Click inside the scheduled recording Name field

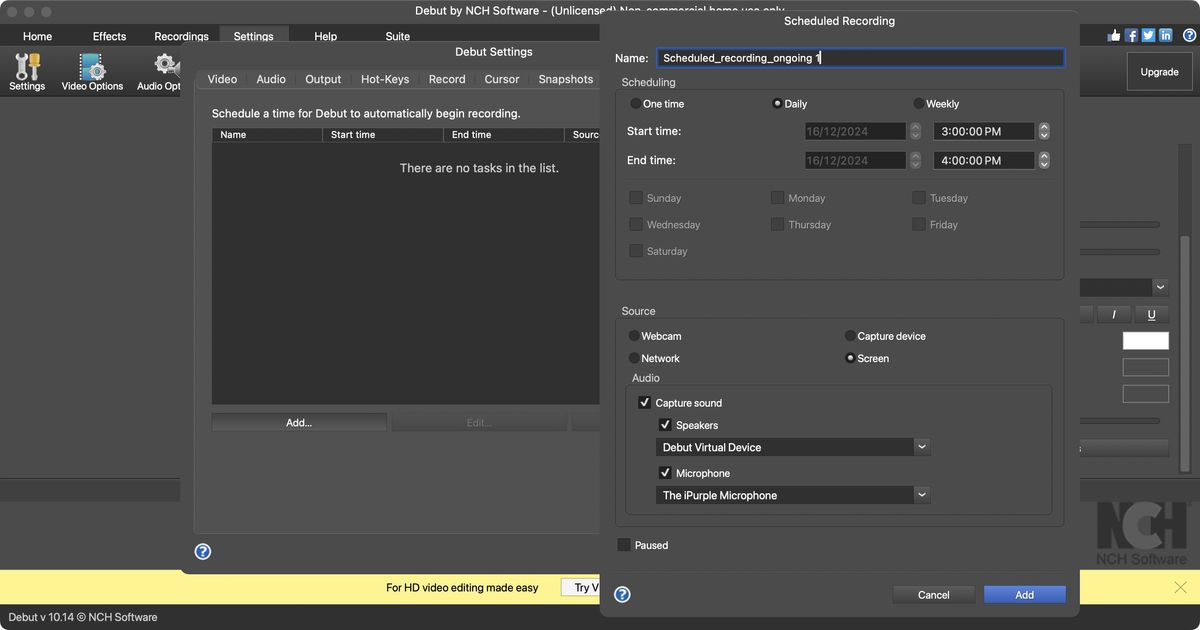(x=860, y=57)
